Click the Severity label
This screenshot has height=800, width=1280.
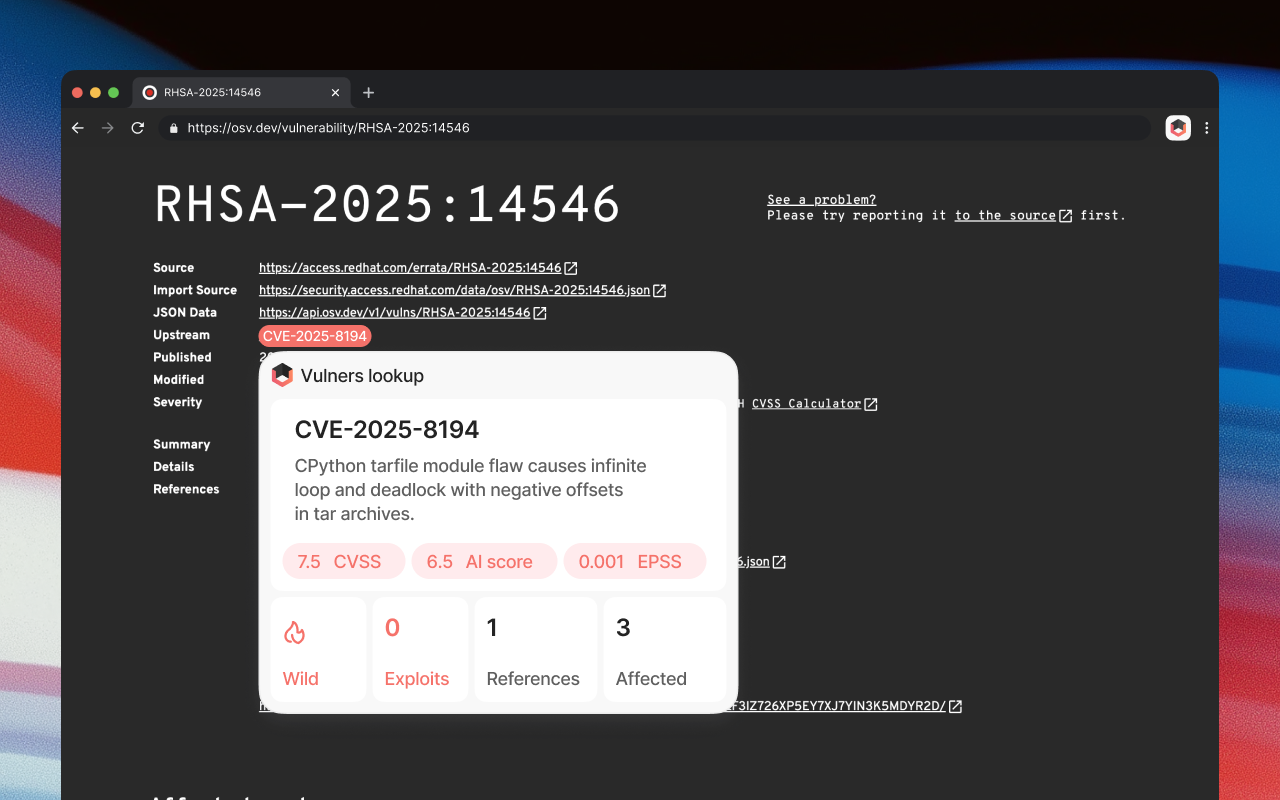(x=178, y=402)
